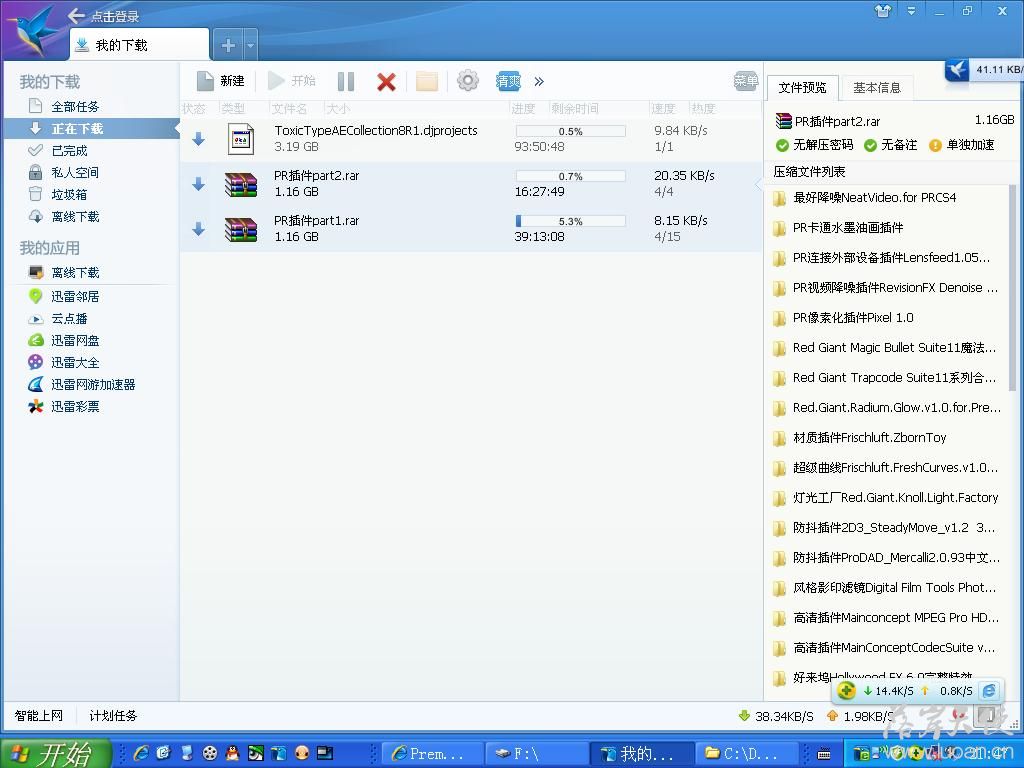Open the title bar main menu dropdown
The height and width of the screenshot is (768, 1024).
pyautogui.click(x=911, y=10)
